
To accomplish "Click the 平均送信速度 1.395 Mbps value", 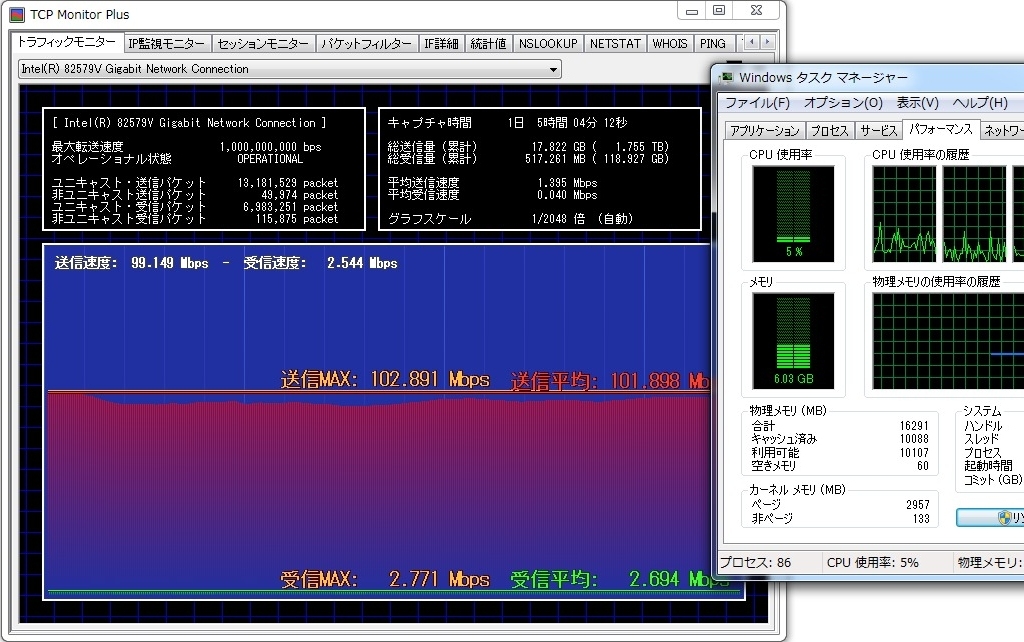I will 568,183.
